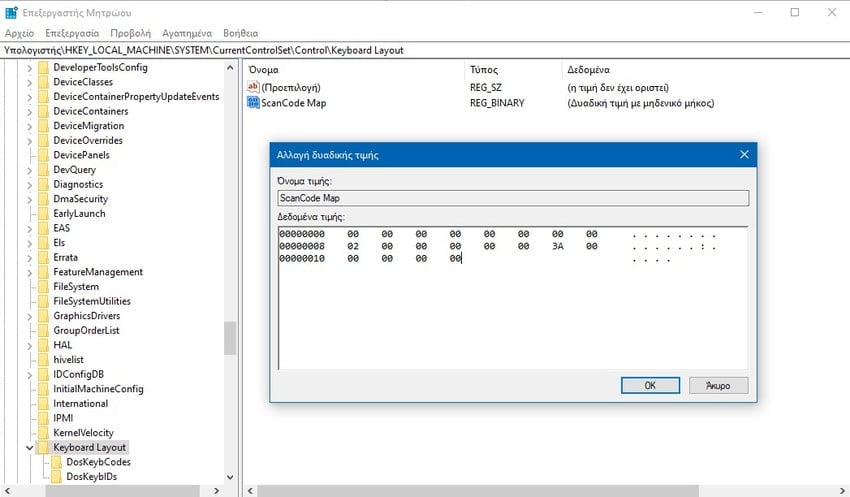Select the KernelVelocity tree item
The image size is (850, 497).
[x=85, y=432]
